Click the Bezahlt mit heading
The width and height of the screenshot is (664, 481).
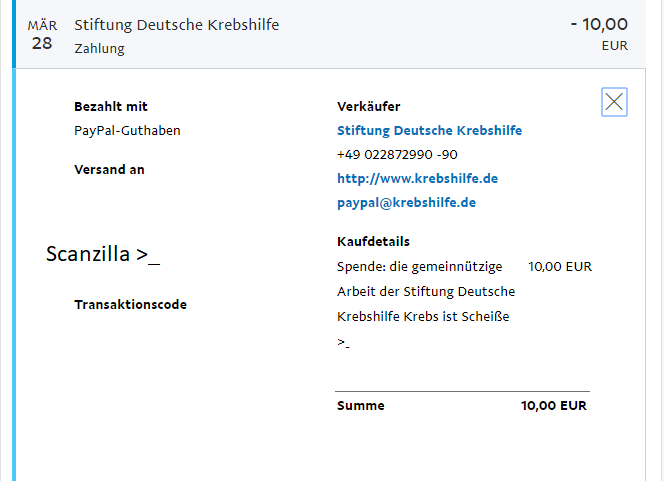pos(111,106)
